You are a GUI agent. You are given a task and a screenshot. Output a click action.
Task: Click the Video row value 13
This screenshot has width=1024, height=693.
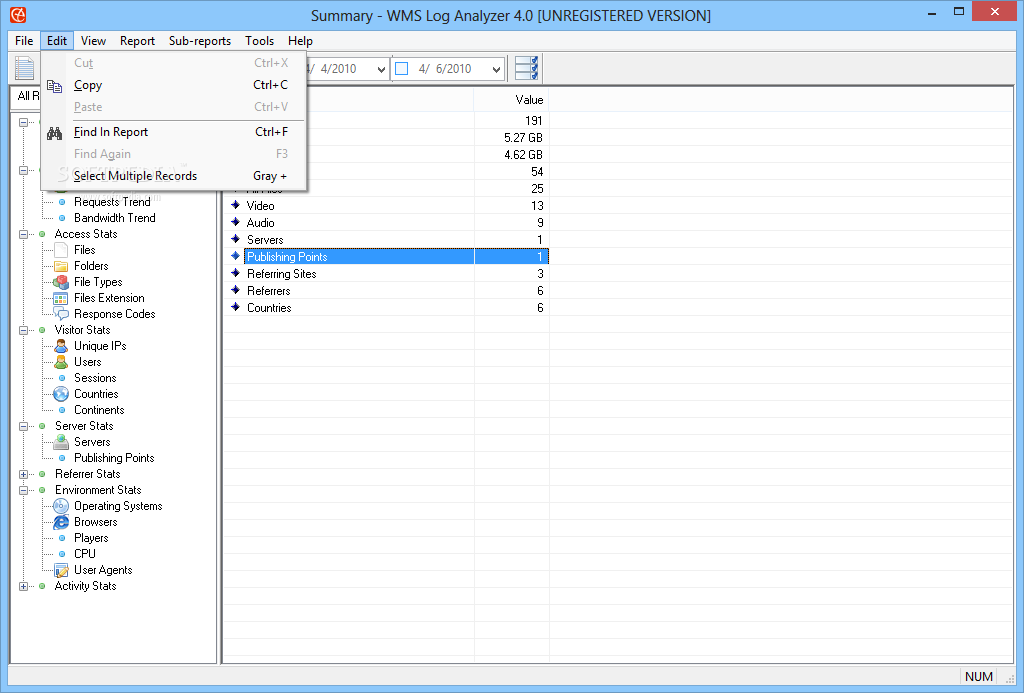537,206
